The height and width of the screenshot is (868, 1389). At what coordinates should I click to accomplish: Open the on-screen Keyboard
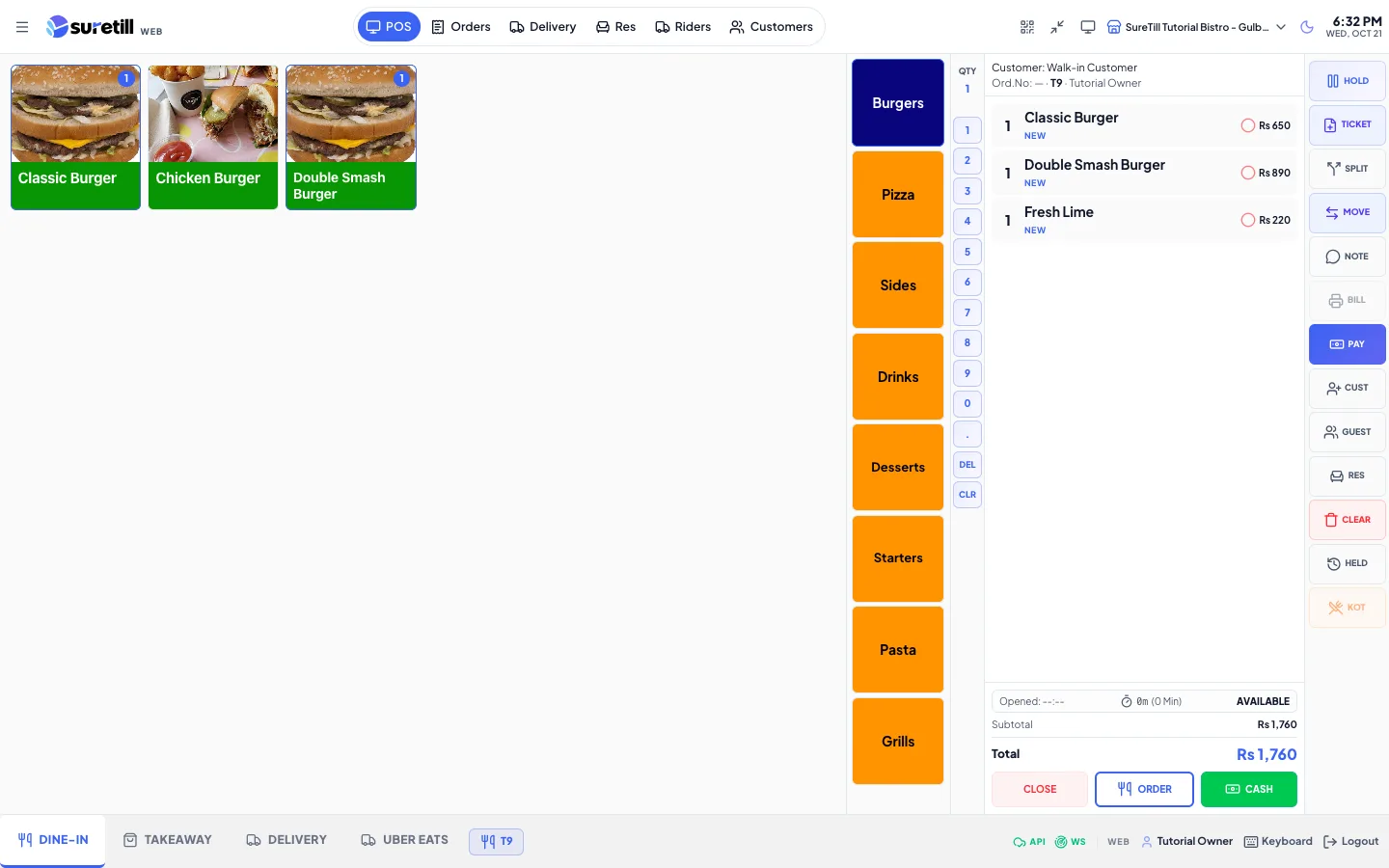tap(1278, 842)
